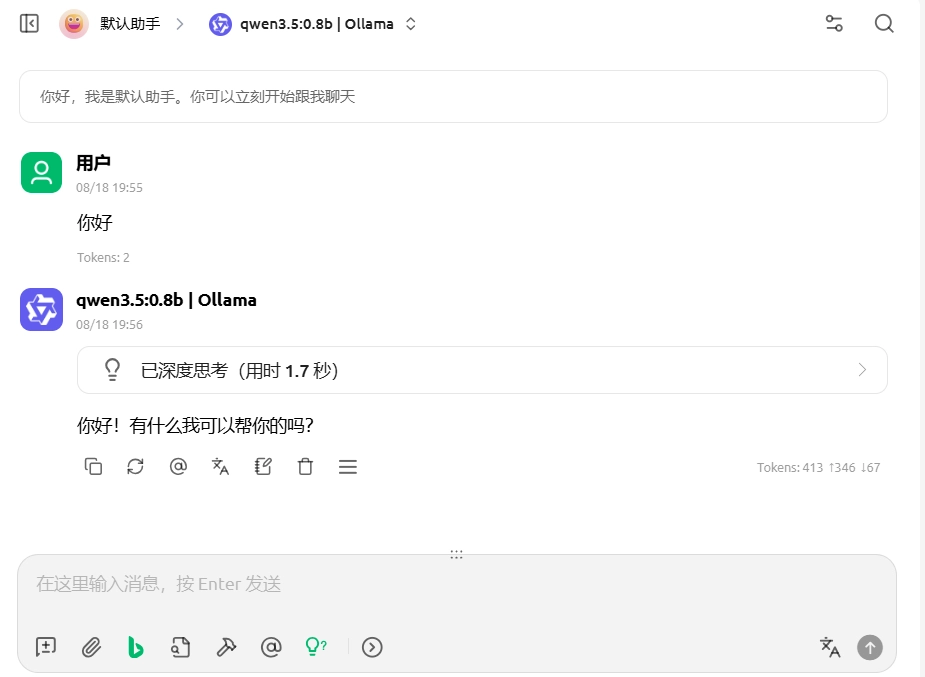Screen dimensions: 925x677
Task: Expand the 已深度思考 thinking block
Action: point(482,370)
